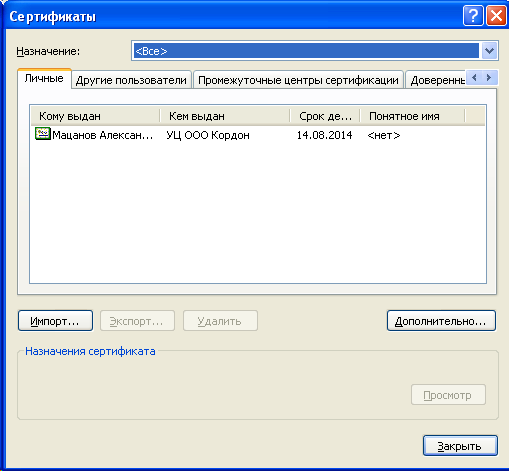Switch to the Личные tab

(44, 78)
